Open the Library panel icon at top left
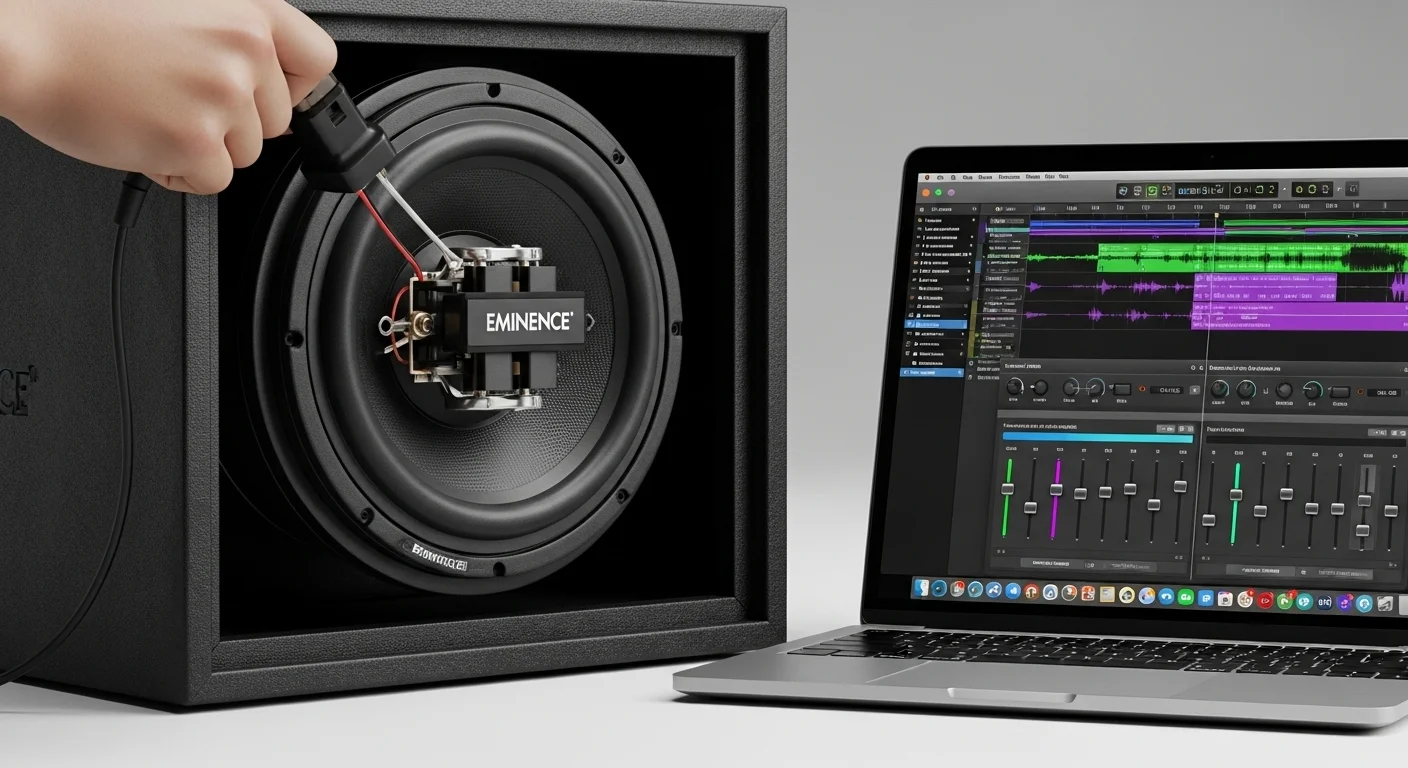 [922, 210]
